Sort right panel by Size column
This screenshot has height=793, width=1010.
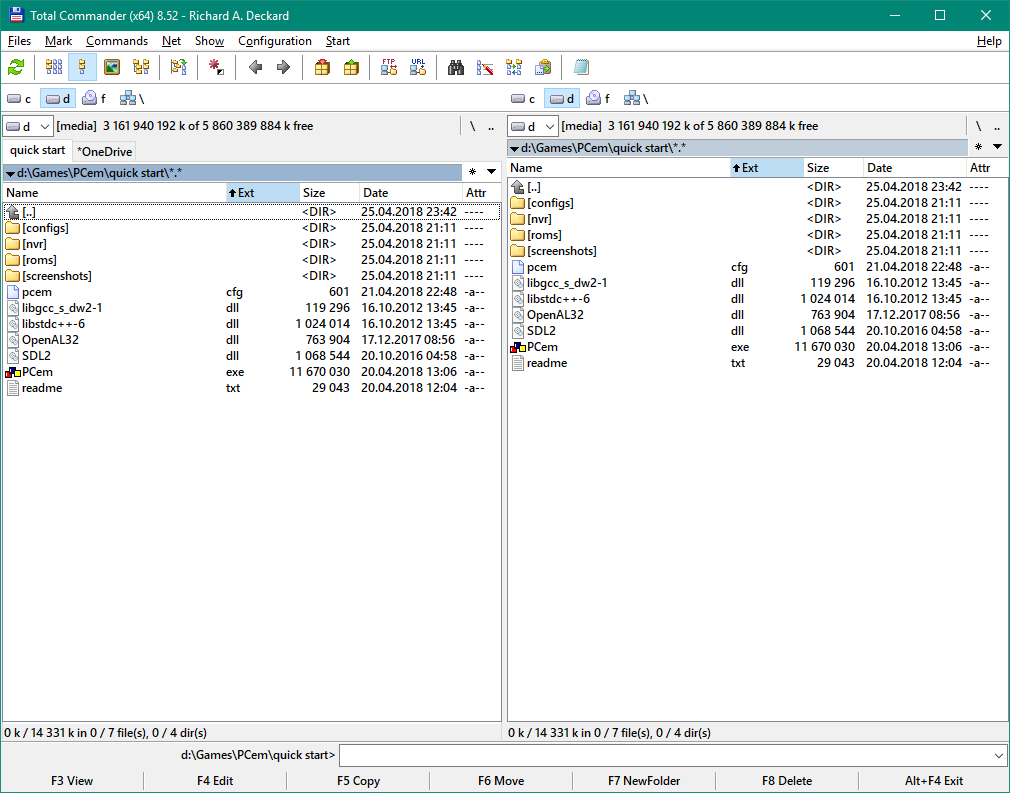831,168
